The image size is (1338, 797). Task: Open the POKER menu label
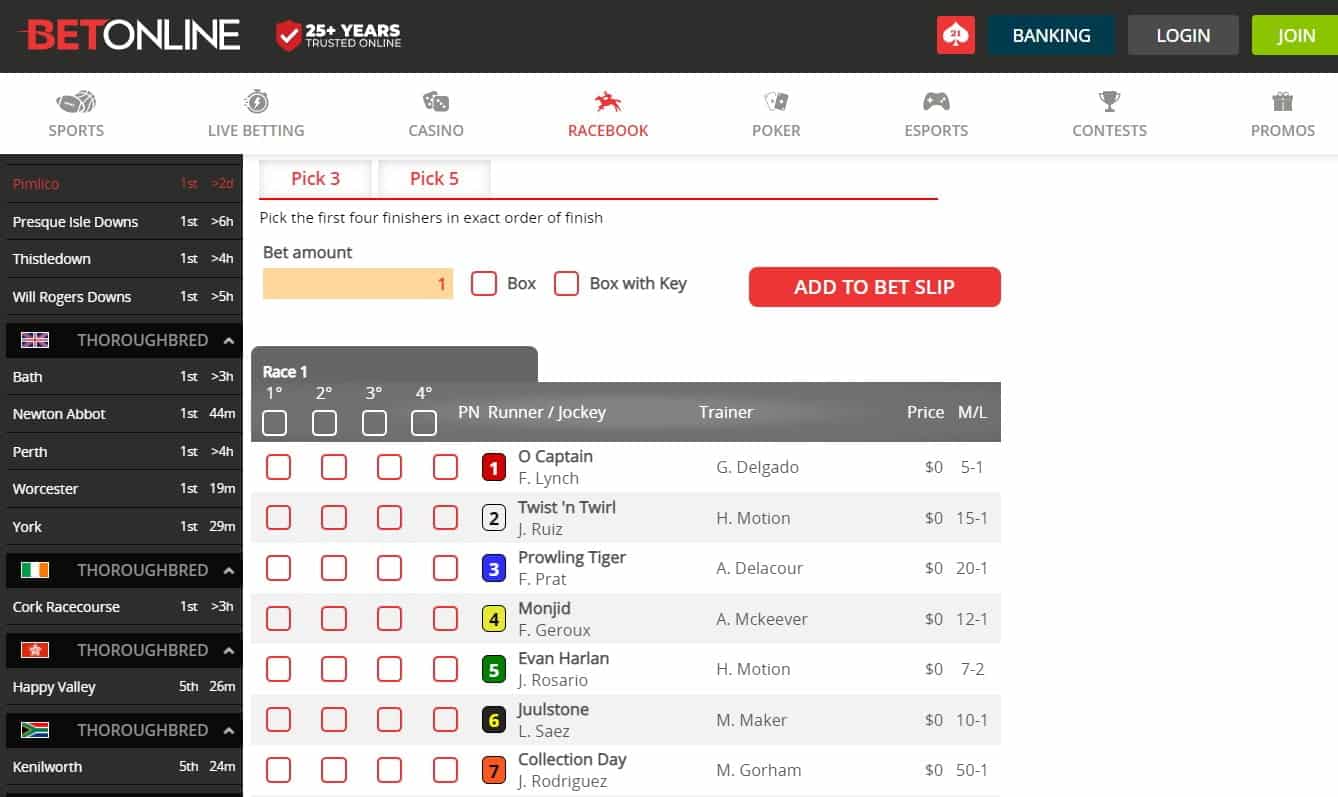[776, 130]
